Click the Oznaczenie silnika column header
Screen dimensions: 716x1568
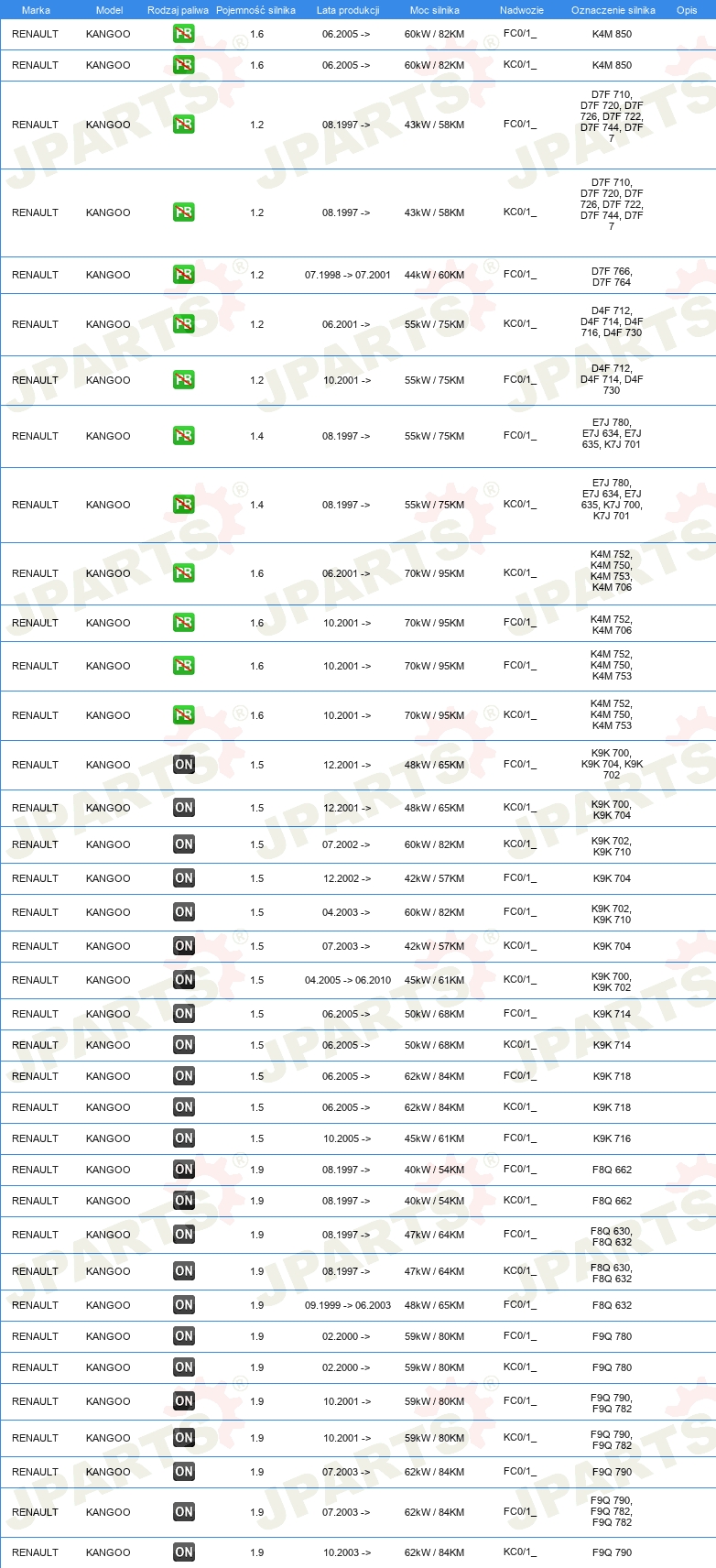[x=613, y=10]
